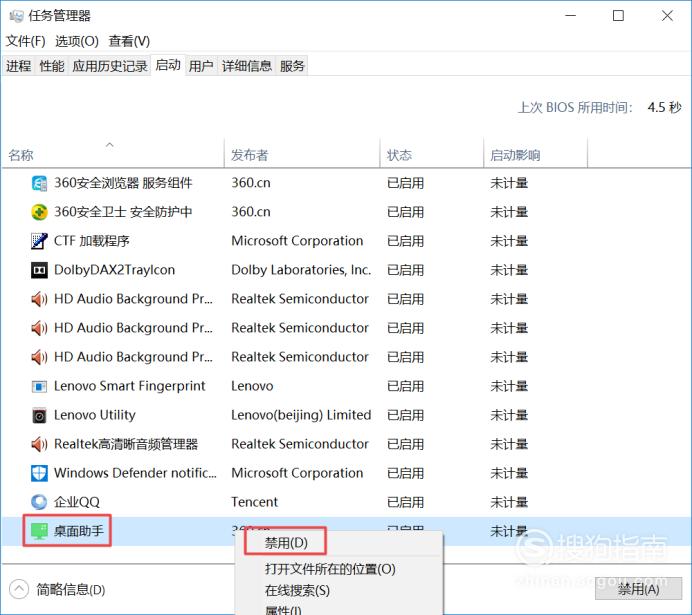Click the sort arrow above 名称 column

(x=110, y=144)
